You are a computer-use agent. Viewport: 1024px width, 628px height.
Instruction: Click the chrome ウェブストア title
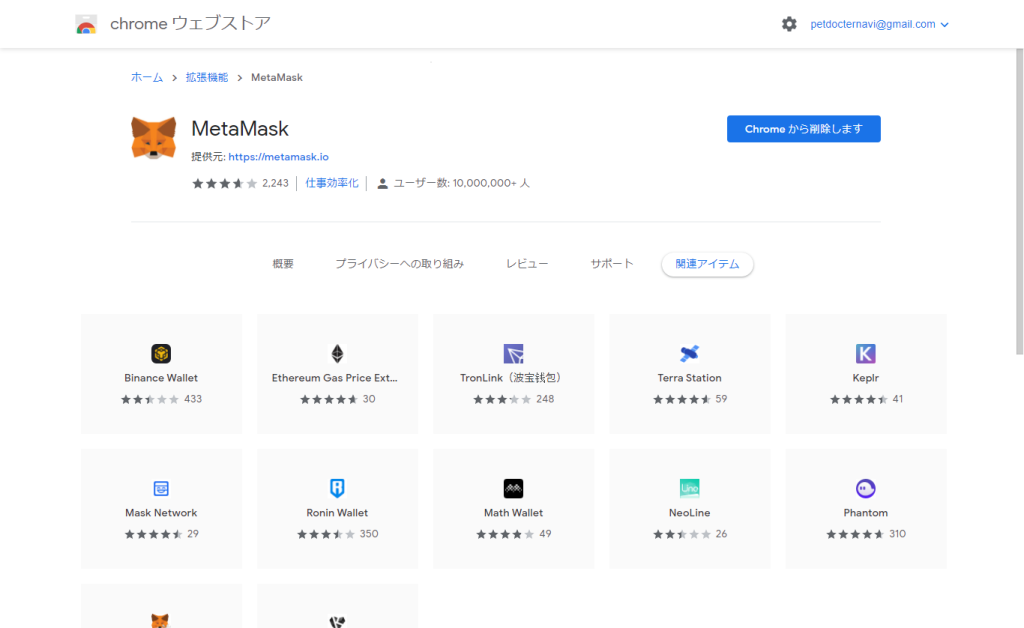[x=190, y=24]
